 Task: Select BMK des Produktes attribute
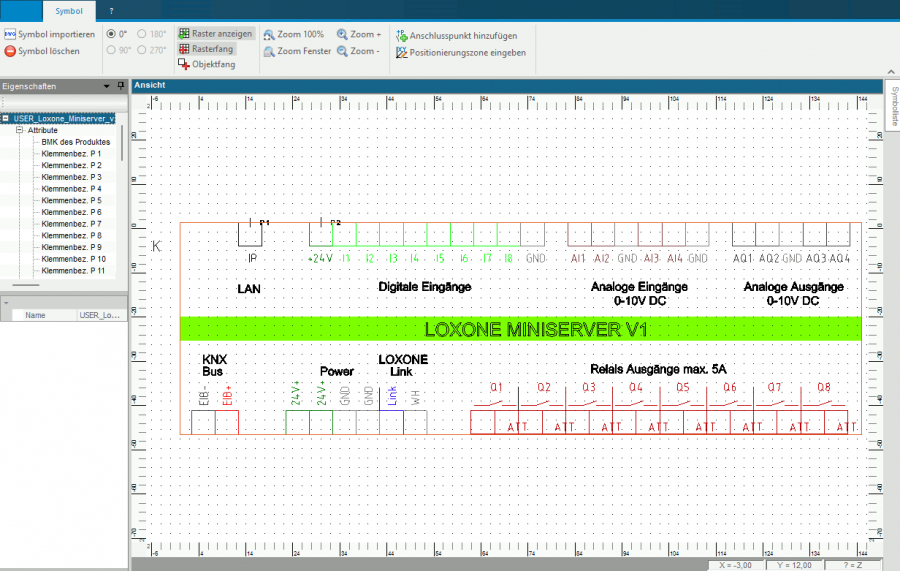(x=76, y=142)
